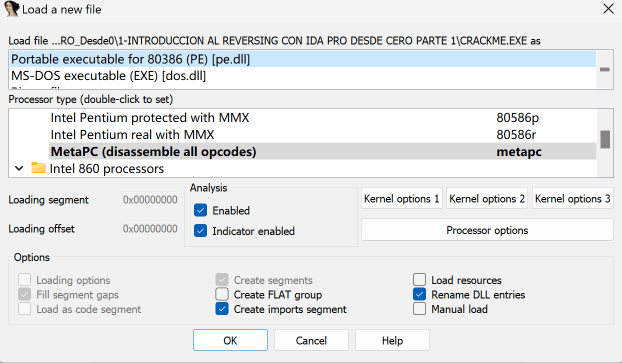Click the metapc processor code

(519, 152)
